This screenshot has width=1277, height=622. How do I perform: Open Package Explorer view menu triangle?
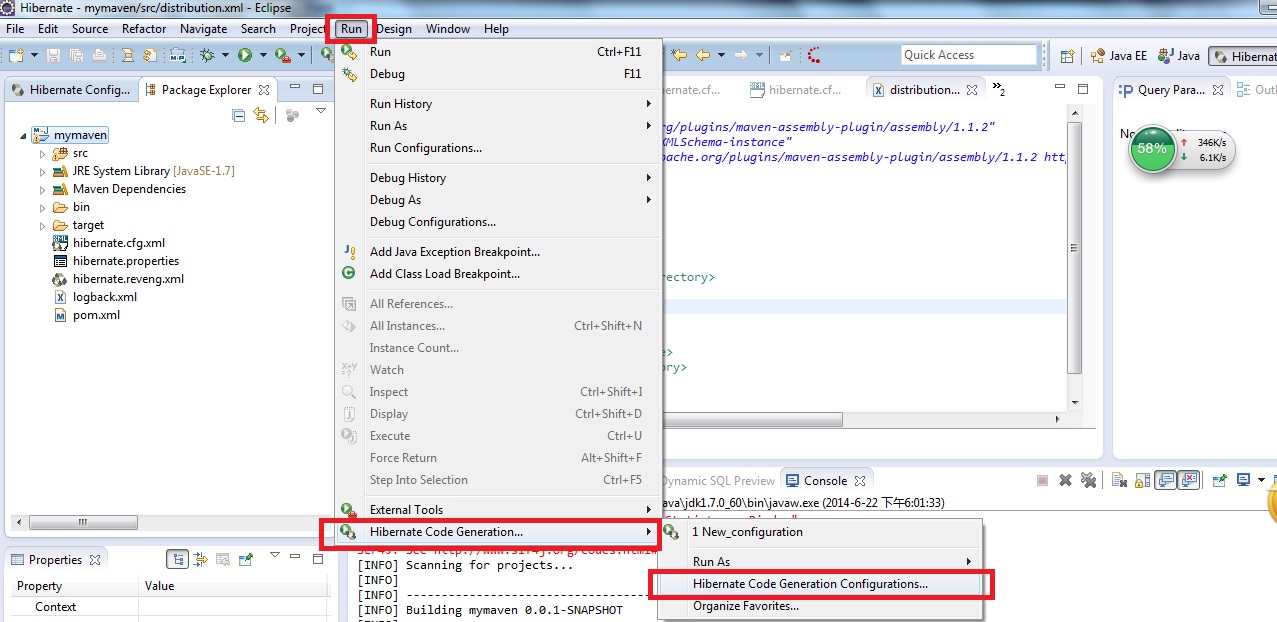point(321,111)
